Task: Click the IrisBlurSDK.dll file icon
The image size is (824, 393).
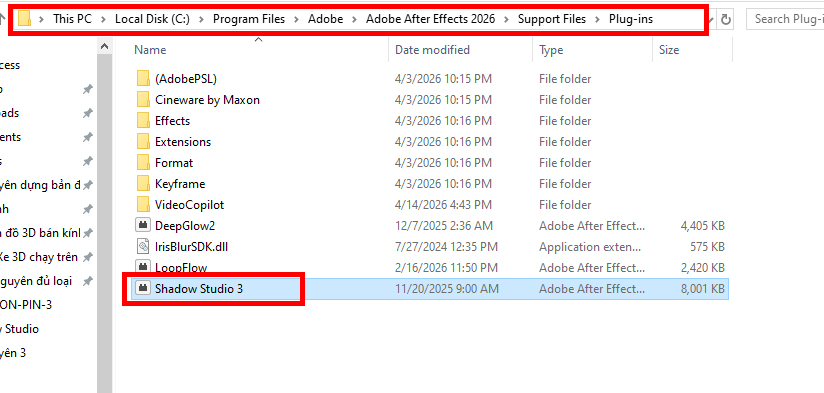Action: 143,246
